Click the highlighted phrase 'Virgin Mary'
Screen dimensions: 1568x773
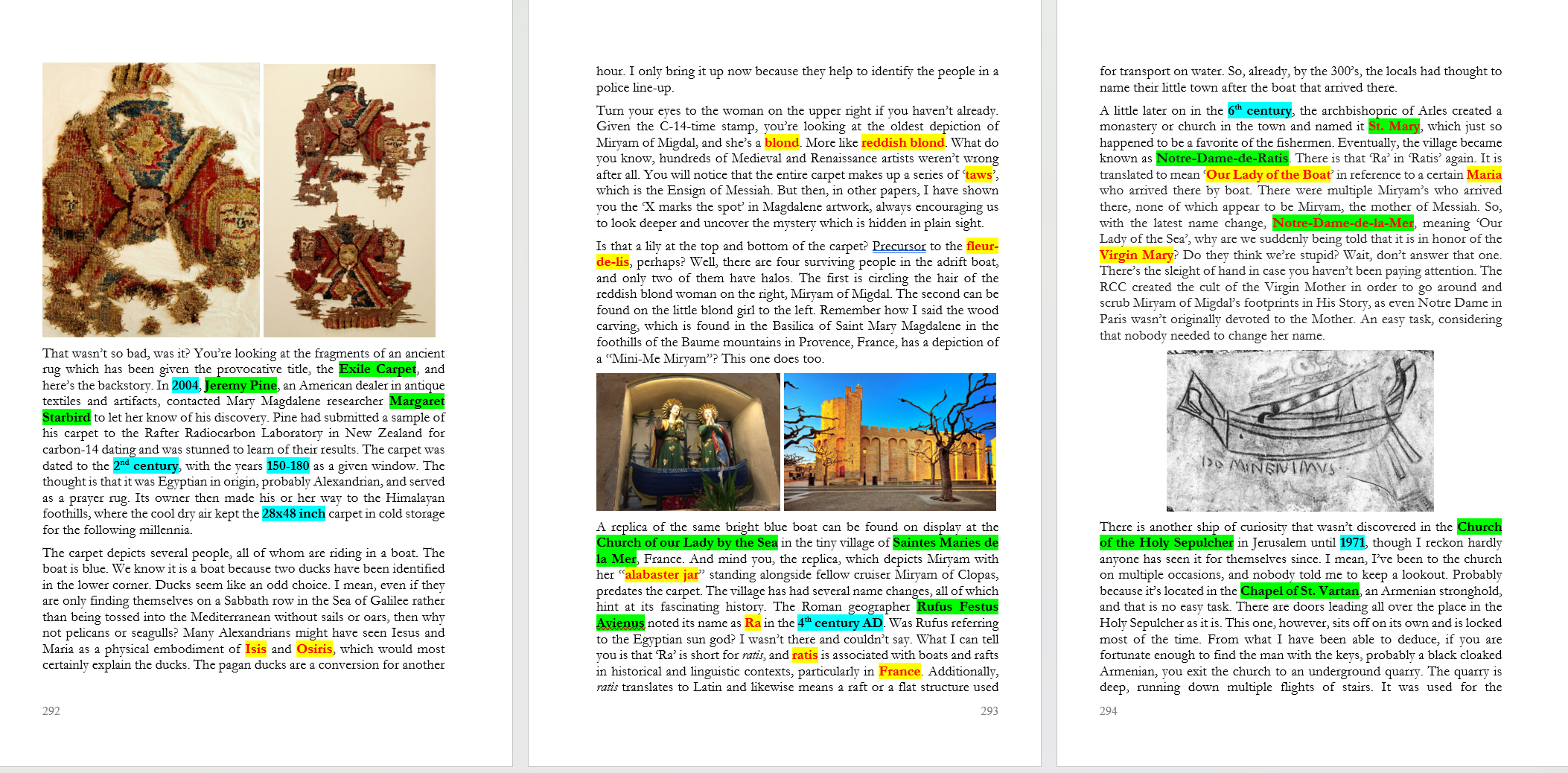tap(1136, 255)
